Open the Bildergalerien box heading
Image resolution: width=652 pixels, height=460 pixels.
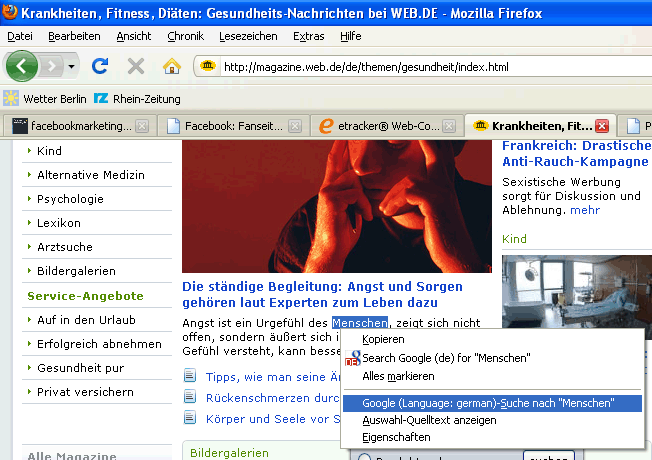click(229, 453)
